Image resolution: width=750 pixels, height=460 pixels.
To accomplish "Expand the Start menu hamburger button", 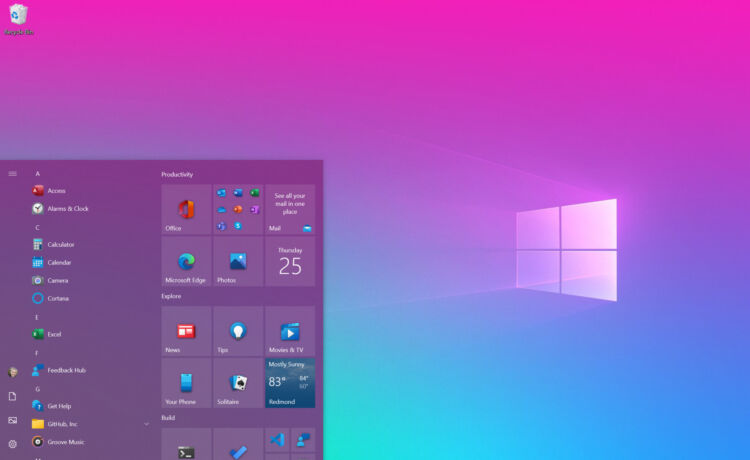I will 12,174.
